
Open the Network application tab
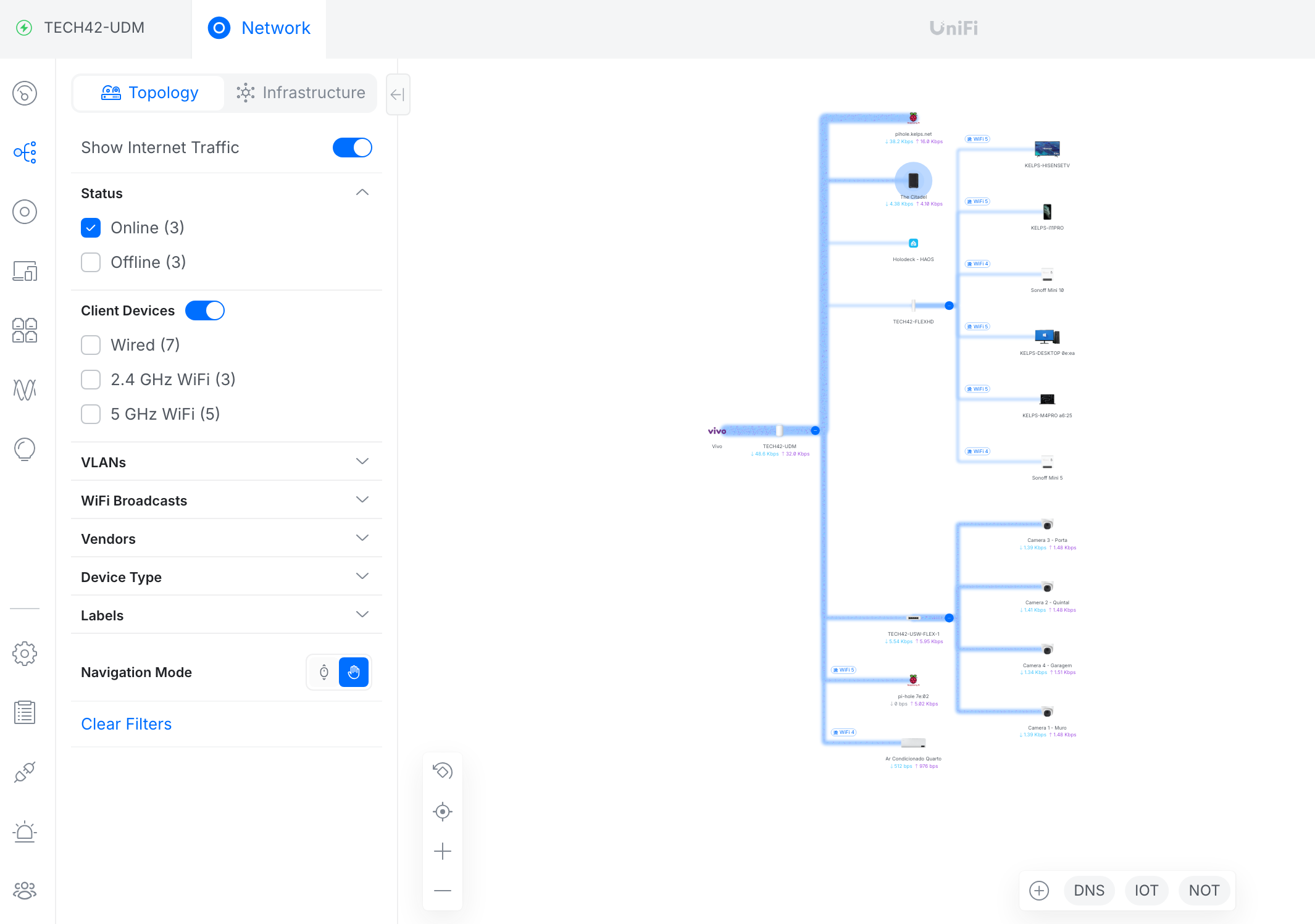tap(259, 28)
